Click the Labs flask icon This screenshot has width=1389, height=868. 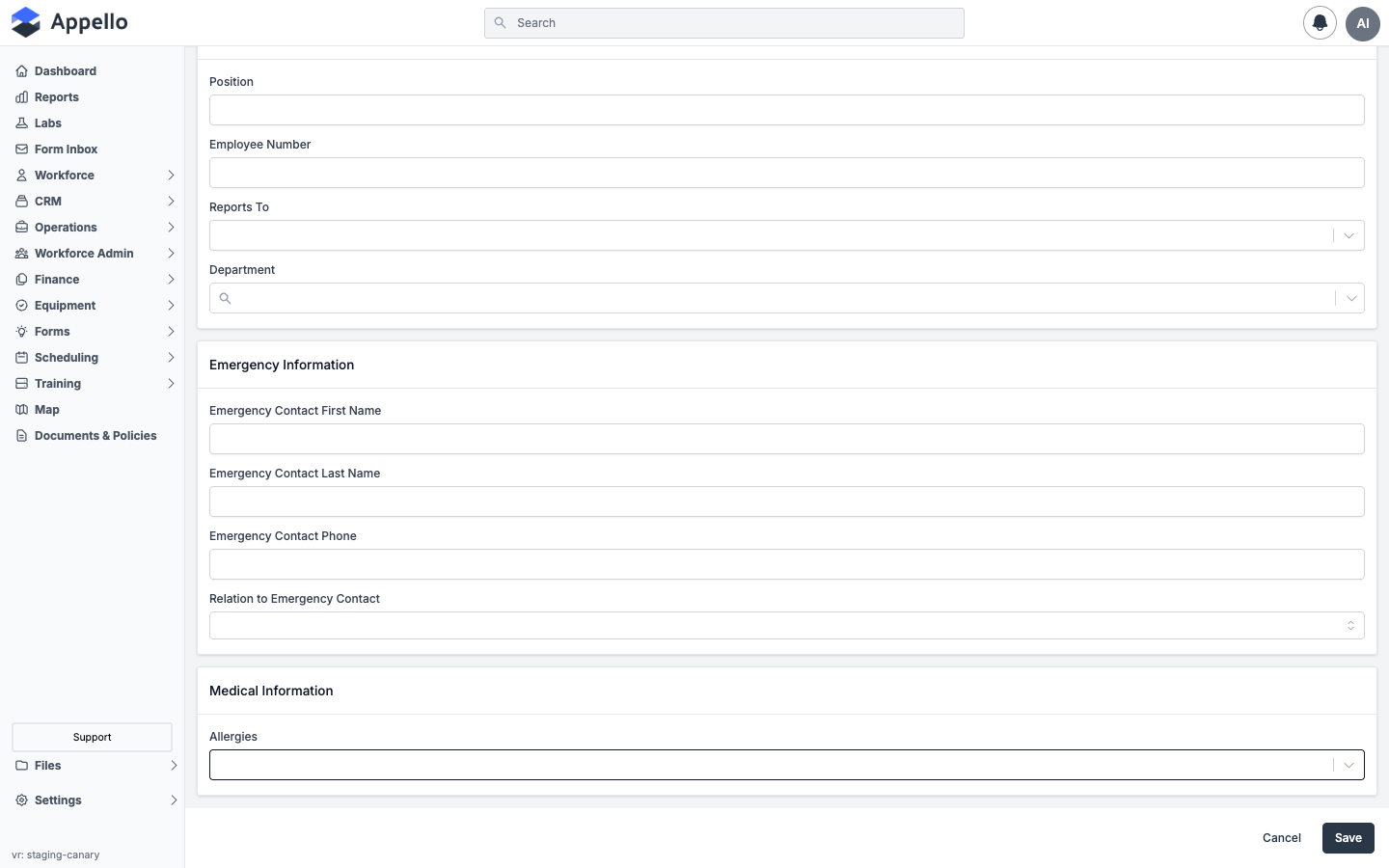click(21, 123)
